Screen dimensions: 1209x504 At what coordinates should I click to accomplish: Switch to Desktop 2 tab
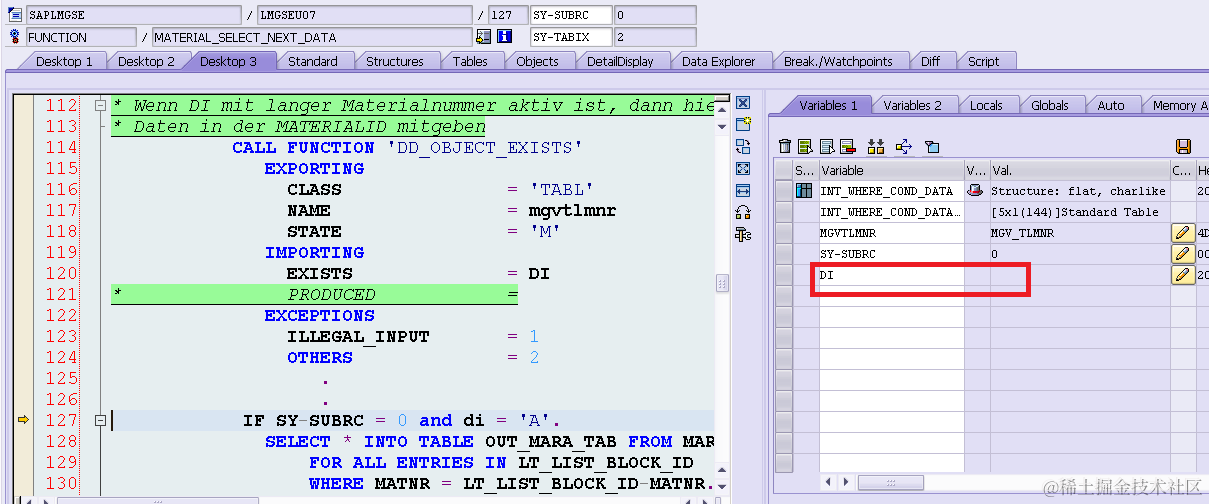(146, 62)
